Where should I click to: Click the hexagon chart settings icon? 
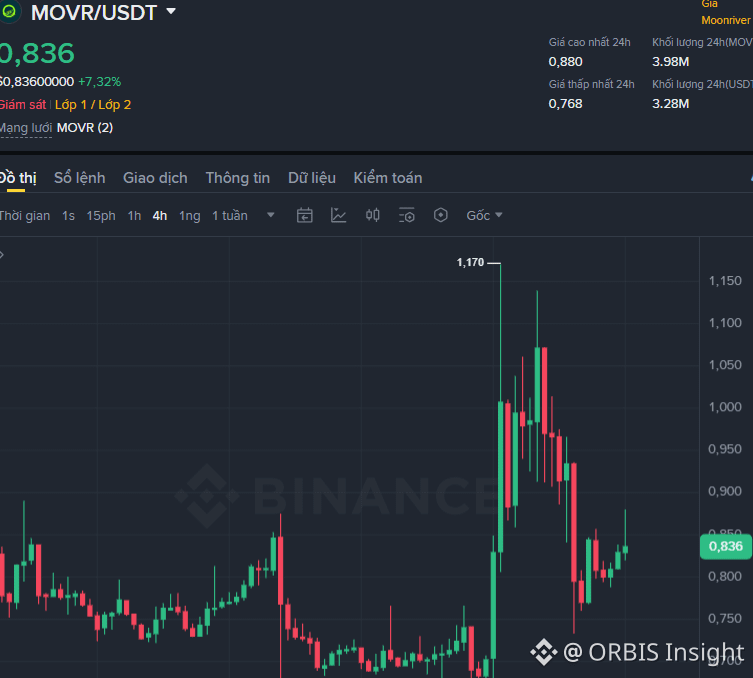[441, 215]
